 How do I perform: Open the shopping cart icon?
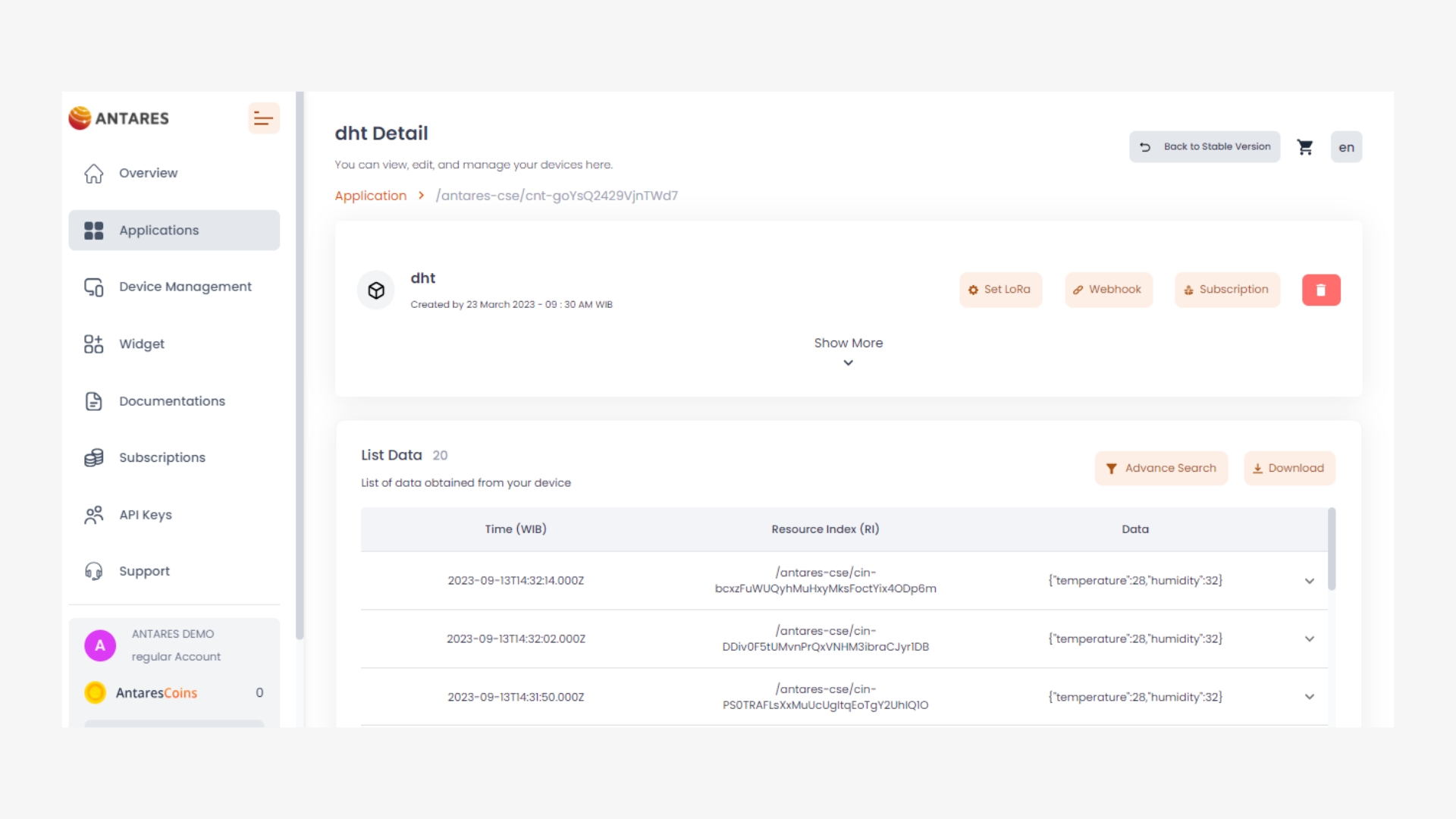(1304, 147)
